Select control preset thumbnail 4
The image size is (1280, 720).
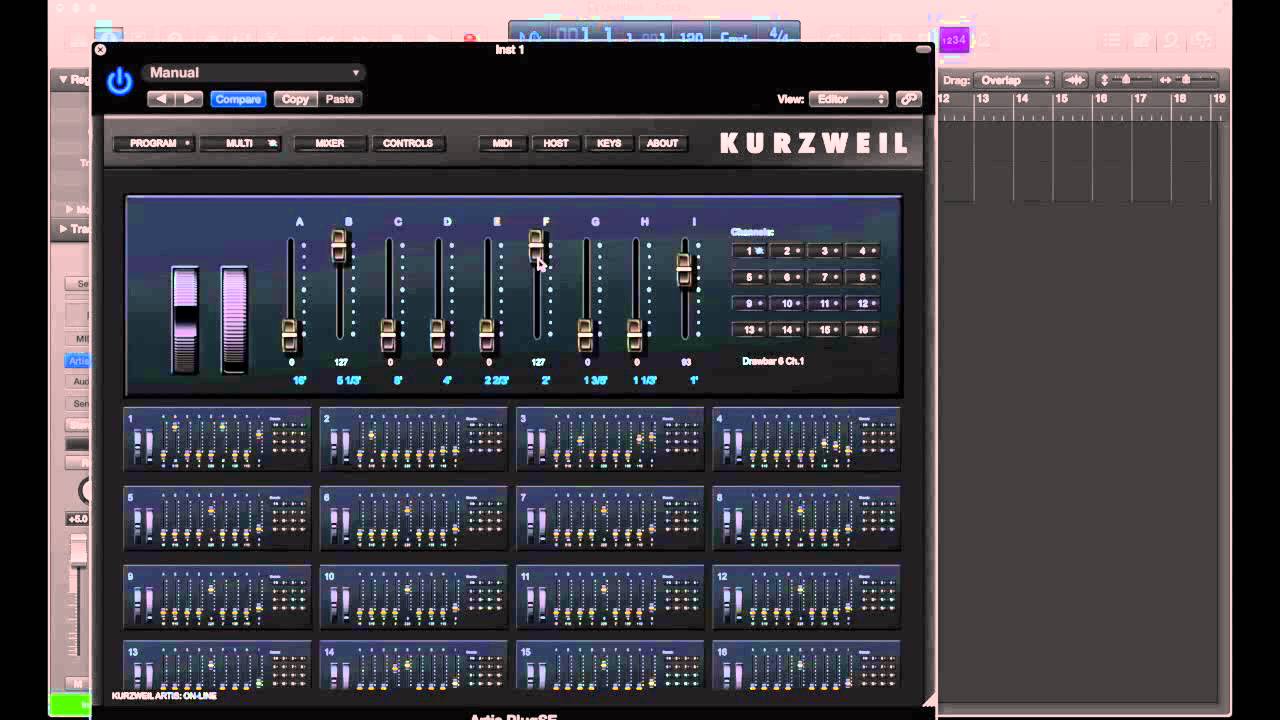pos(806,439)
